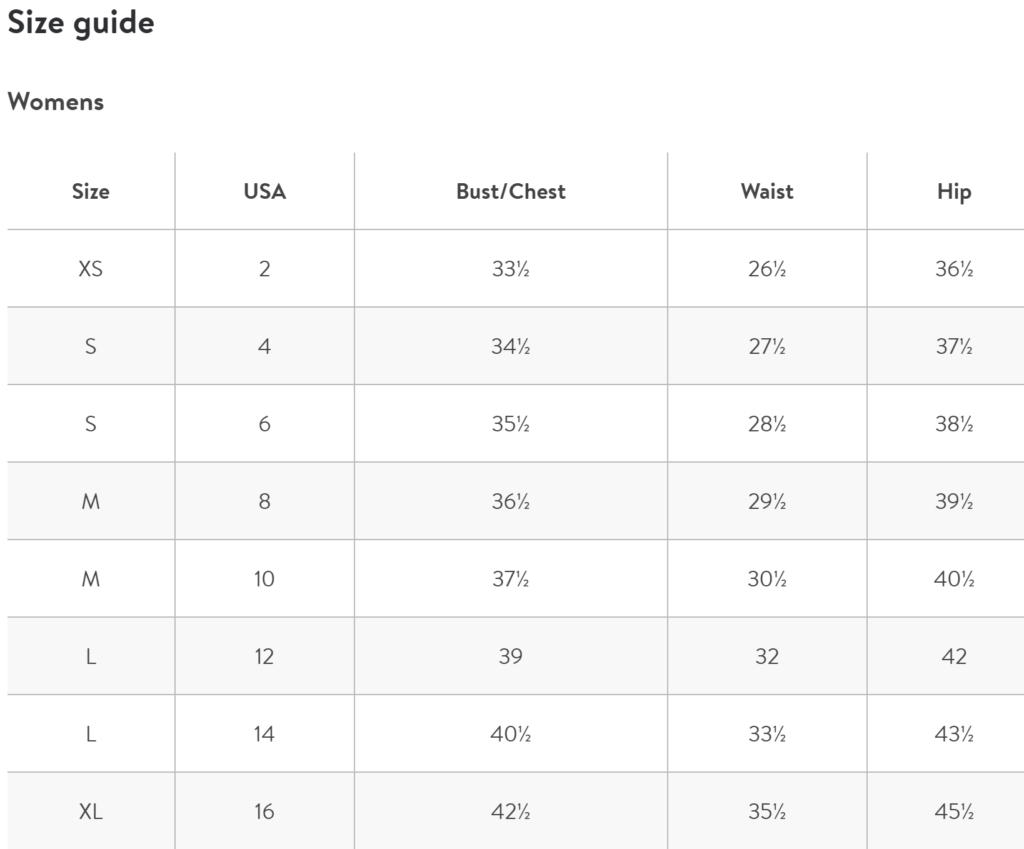The height and width of the screenshot is (849, 1024).
Task: Click the Waist column header
Action: point(767,191)
